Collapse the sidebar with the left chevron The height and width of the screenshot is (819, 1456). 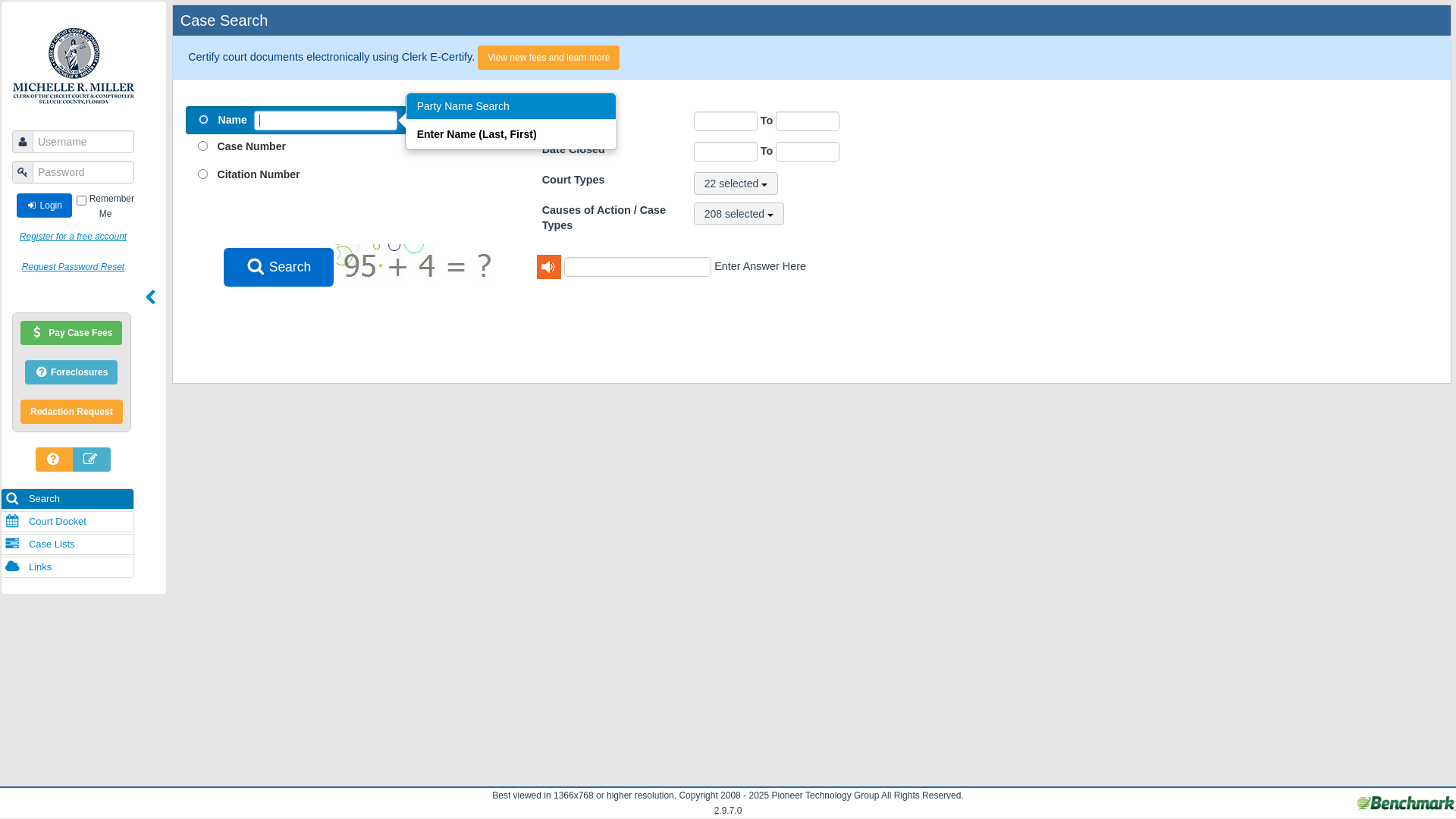coord(150,297)
